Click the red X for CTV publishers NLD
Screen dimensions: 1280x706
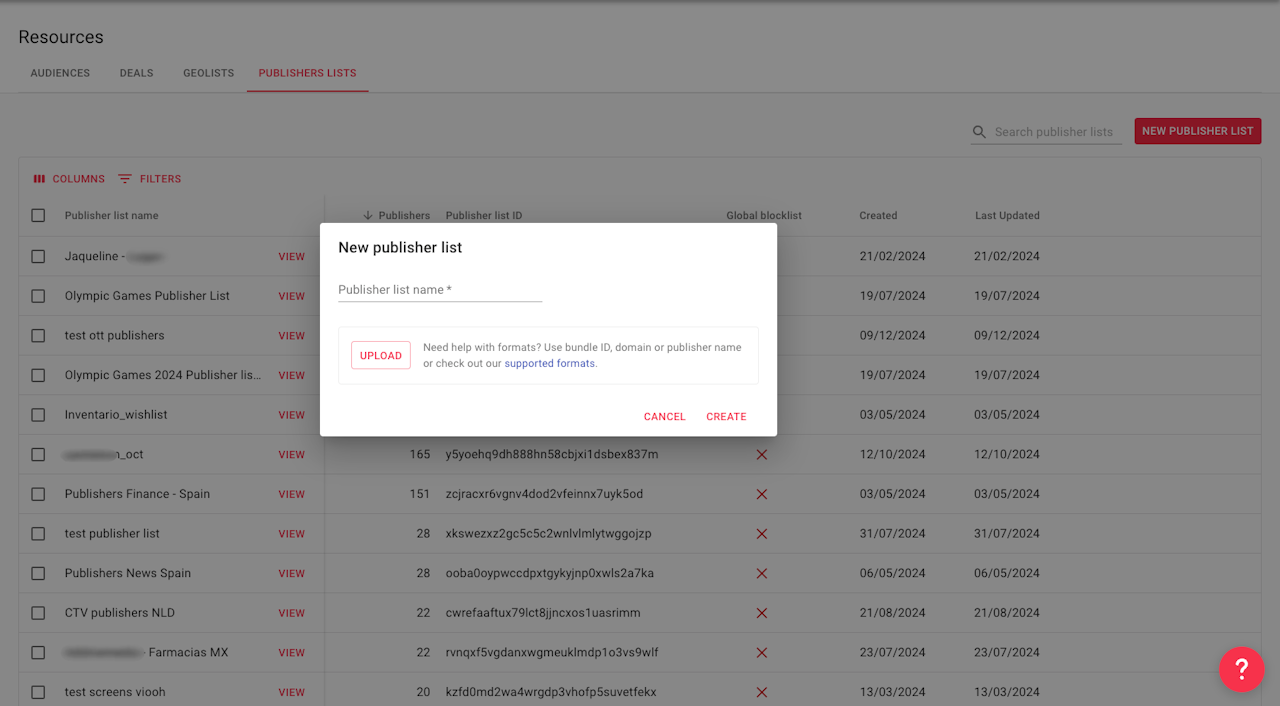coord(761,613)
